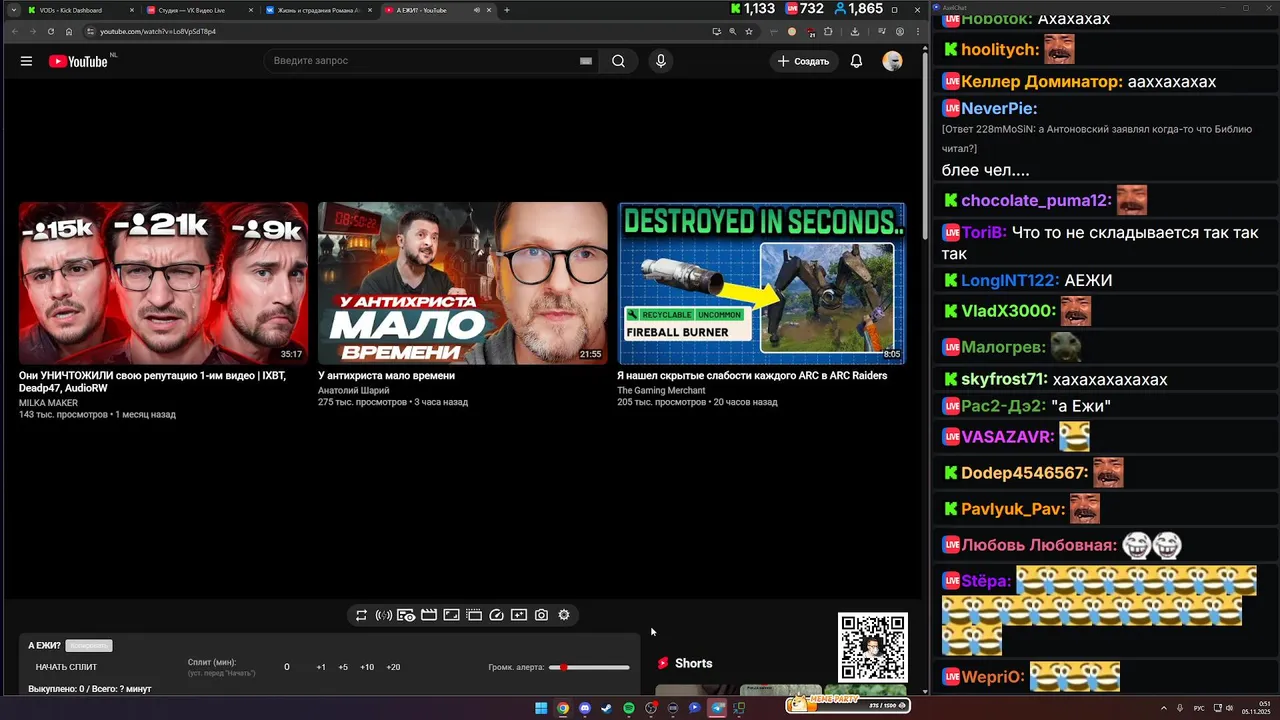Toggle the loop video icon in player toolbar

click(x=361, y=615)
